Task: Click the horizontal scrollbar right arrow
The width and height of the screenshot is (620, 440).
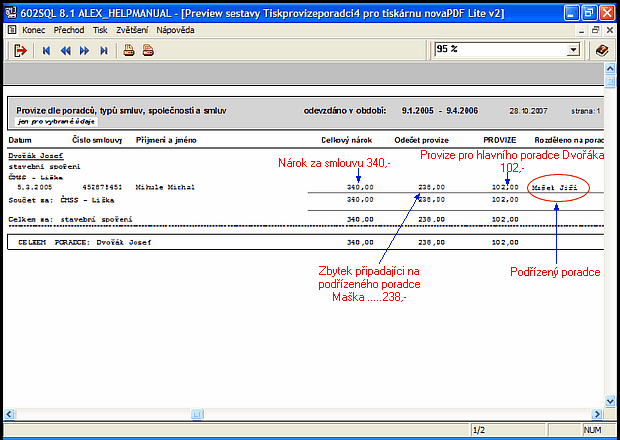Action: tap(597, 412)
